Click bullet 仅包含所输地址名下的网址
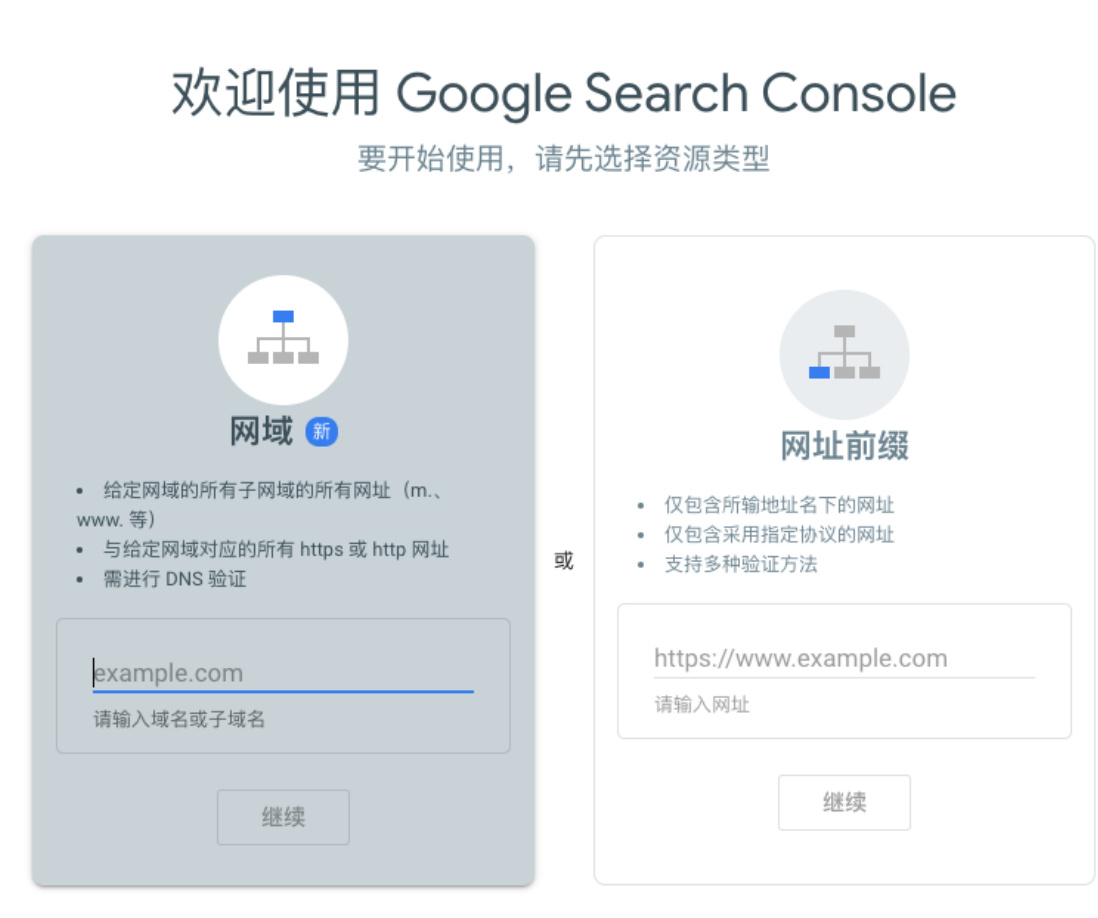Viewport: 1098px width, 918px height. click(779, 505)
